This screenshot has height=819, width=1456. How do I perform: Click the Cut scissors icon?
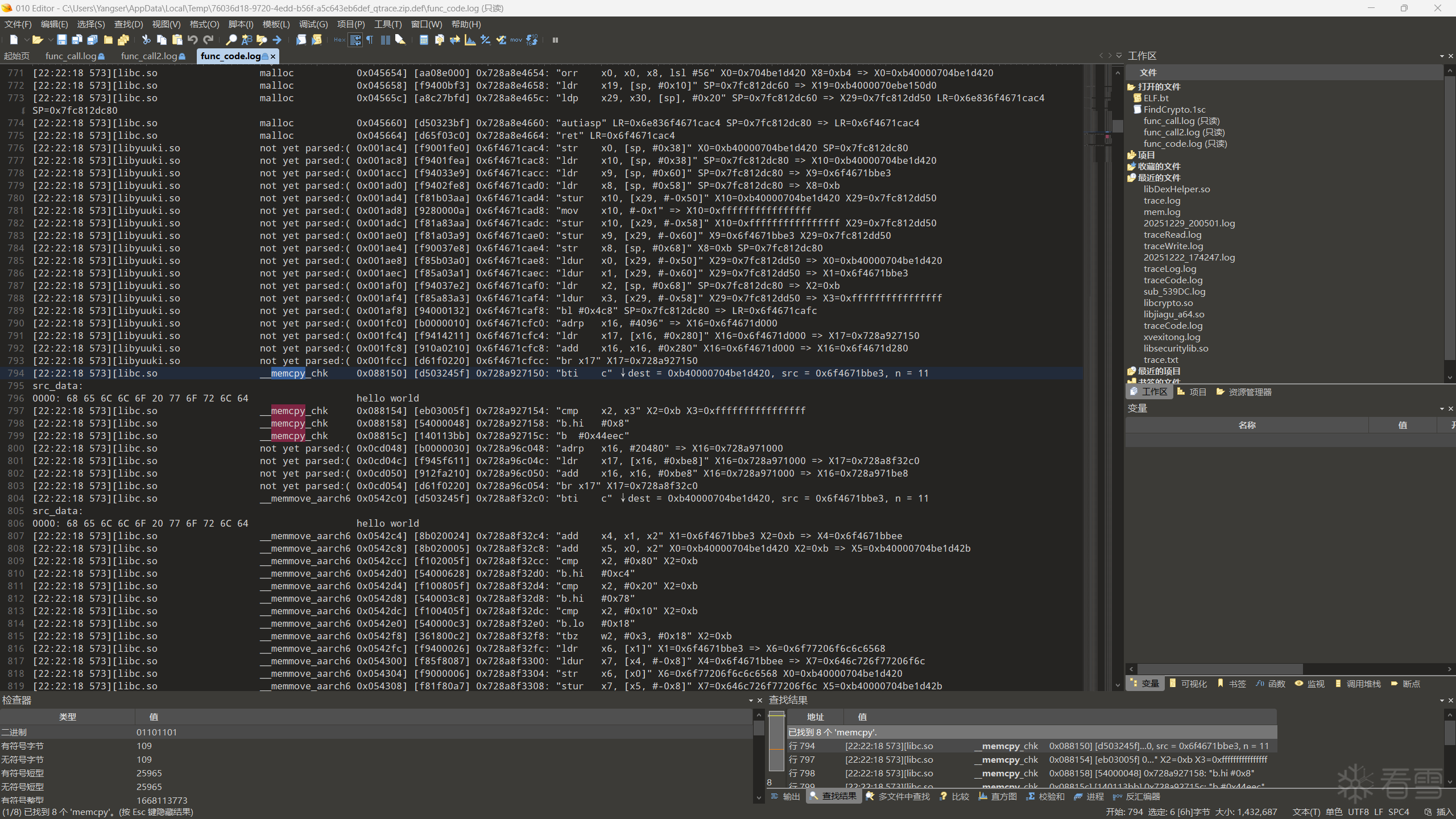146,40
